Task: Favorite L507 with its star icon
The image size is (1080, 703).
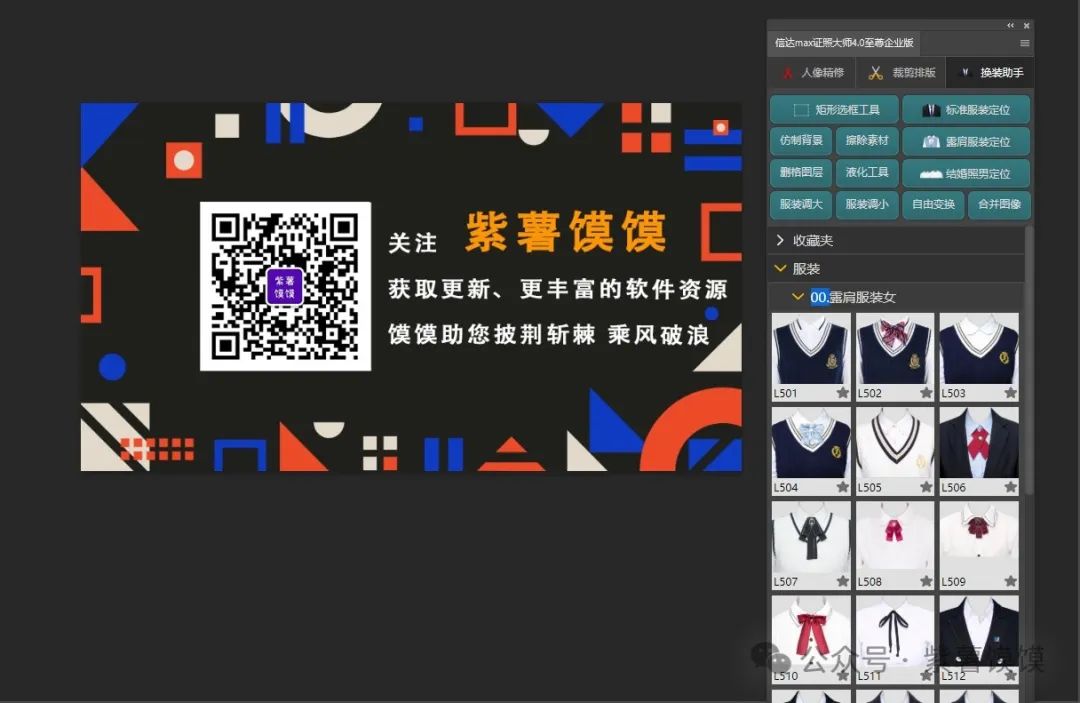Action: click(842, 581)
